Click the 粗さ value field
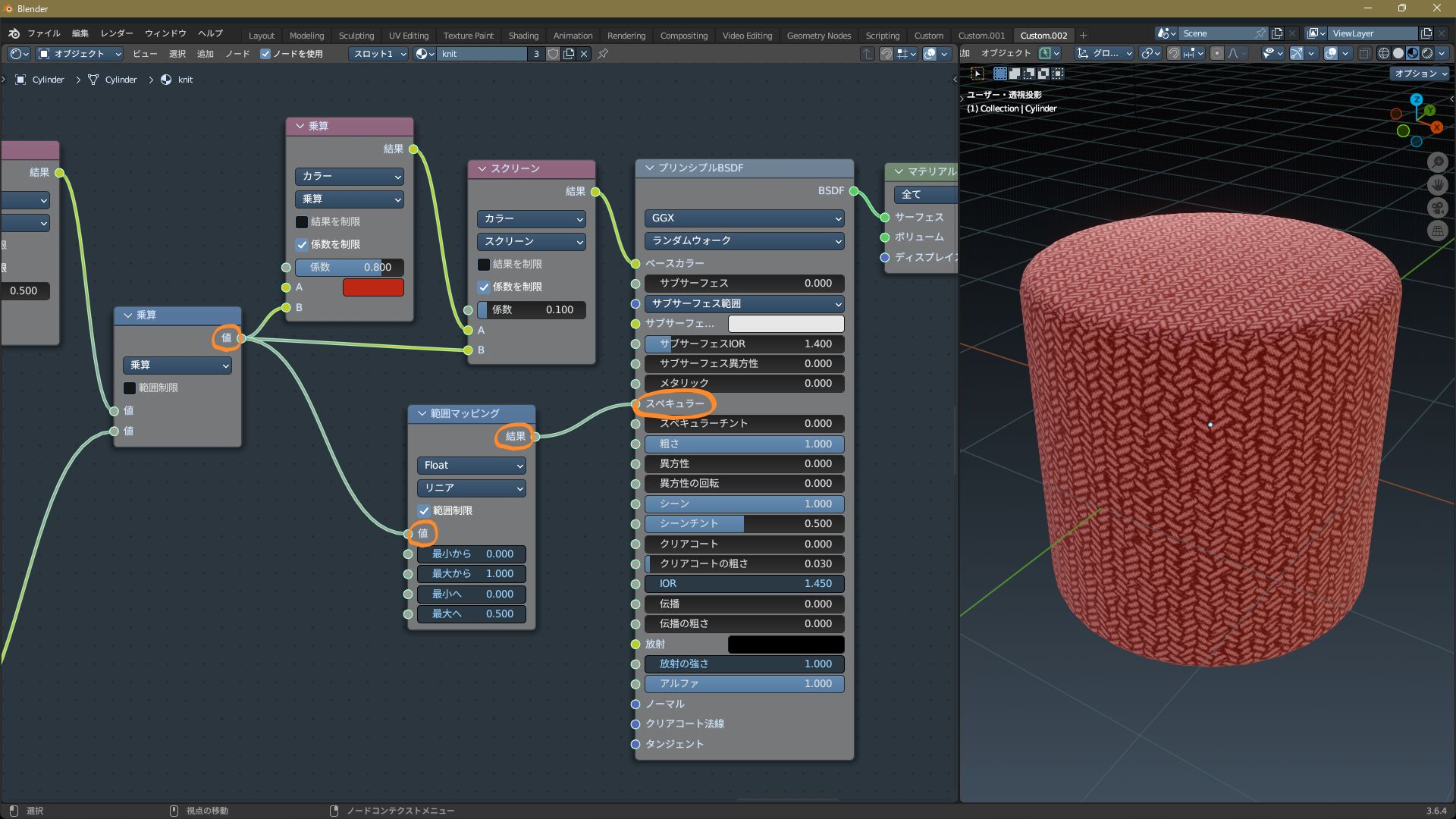 pyautogui.click(x=743, y=444)
